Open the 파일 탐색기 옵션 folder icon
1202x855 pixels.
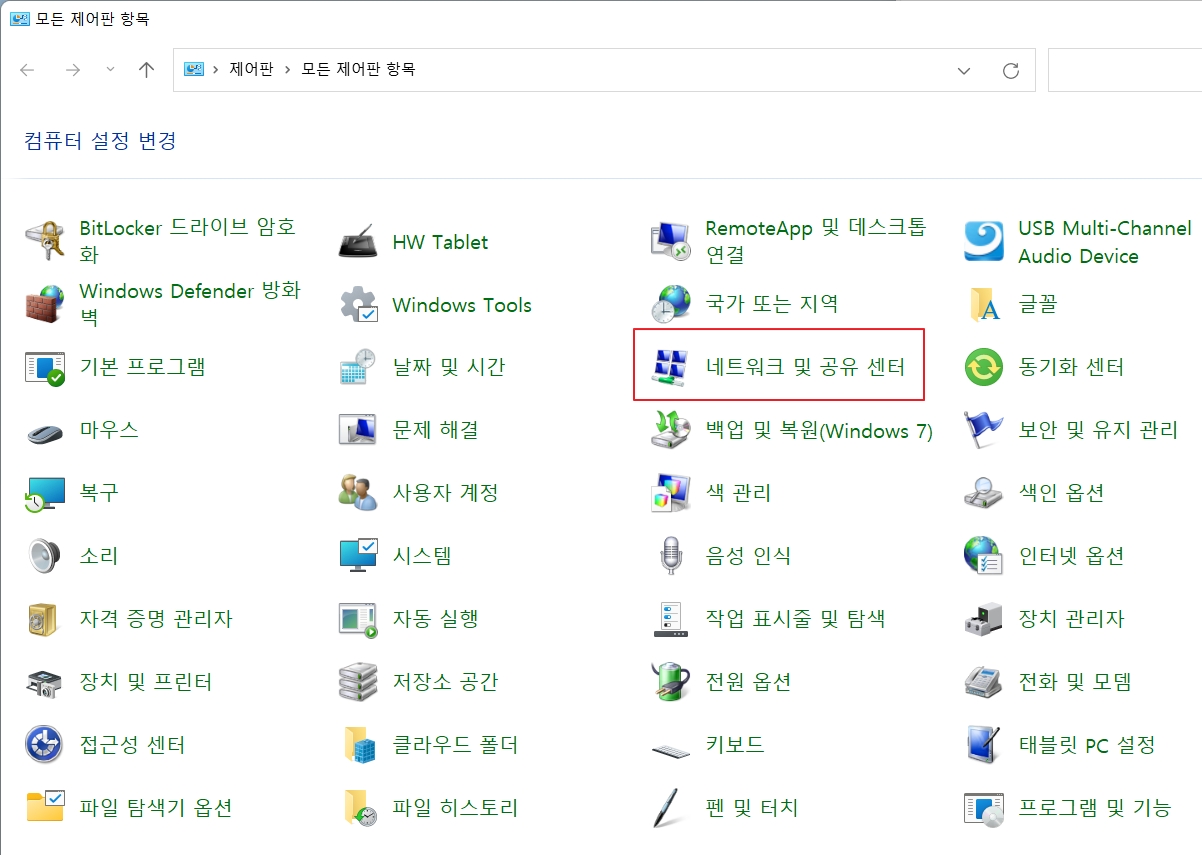(x=45, y=807)
